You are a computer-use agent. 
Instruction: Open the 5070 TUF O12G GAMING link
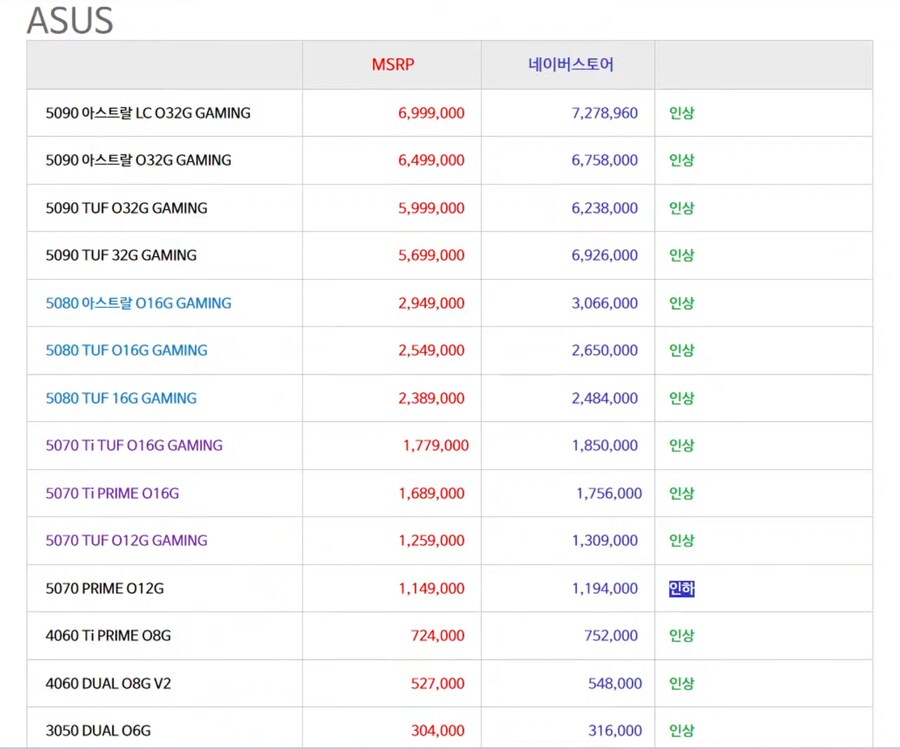click(126, 540)
